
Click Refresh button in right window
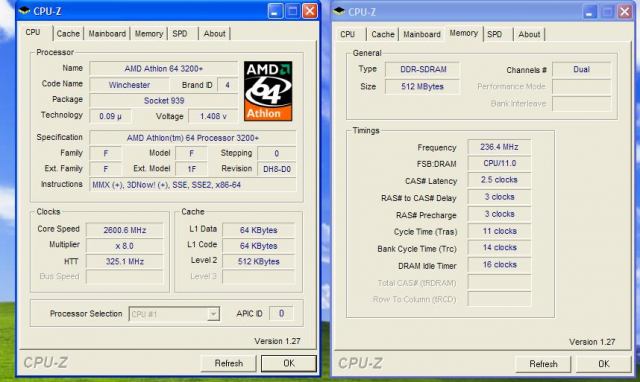click(x=543, y=364)
